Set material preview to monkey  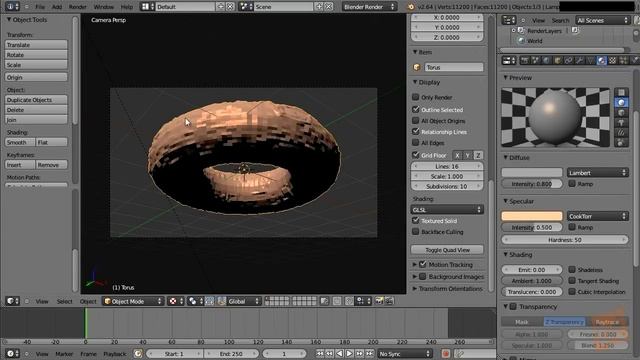(x=621, y=122)
